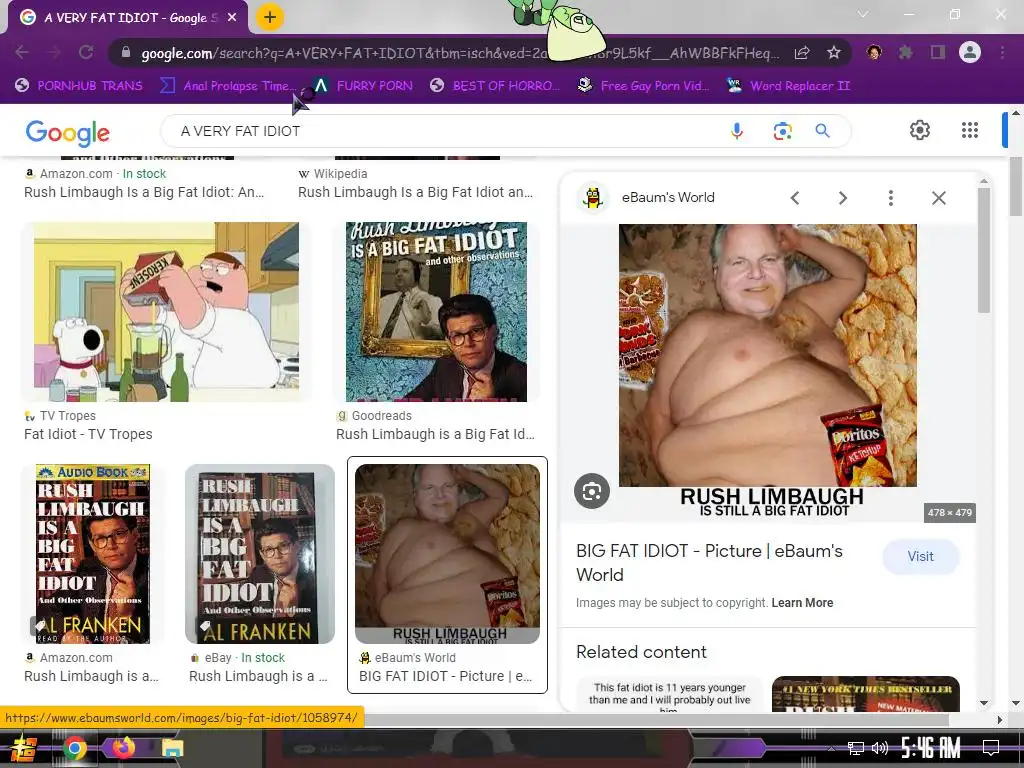Open Firefox from the taskbar
The width and height of the screenshot is (1024, 768).
tap(124, 748)
